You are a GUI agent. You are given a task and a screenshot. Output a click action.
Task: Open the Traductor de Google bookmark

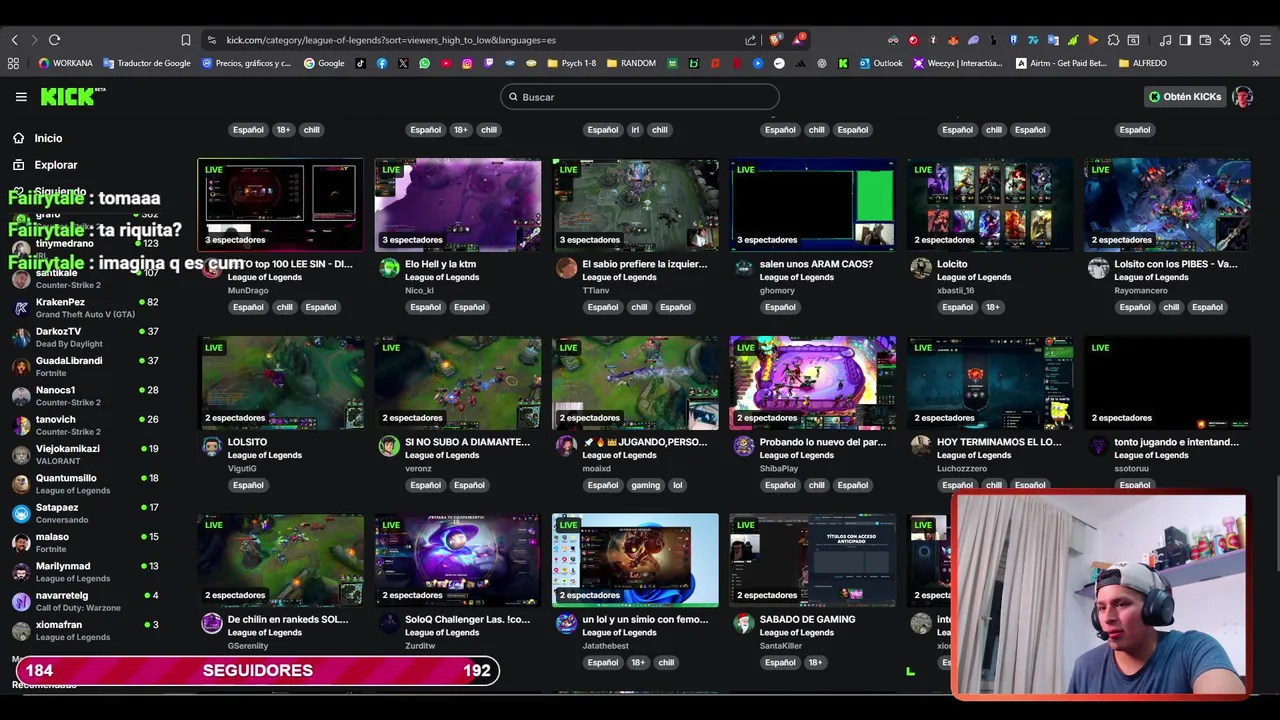(x=147, y=63)
